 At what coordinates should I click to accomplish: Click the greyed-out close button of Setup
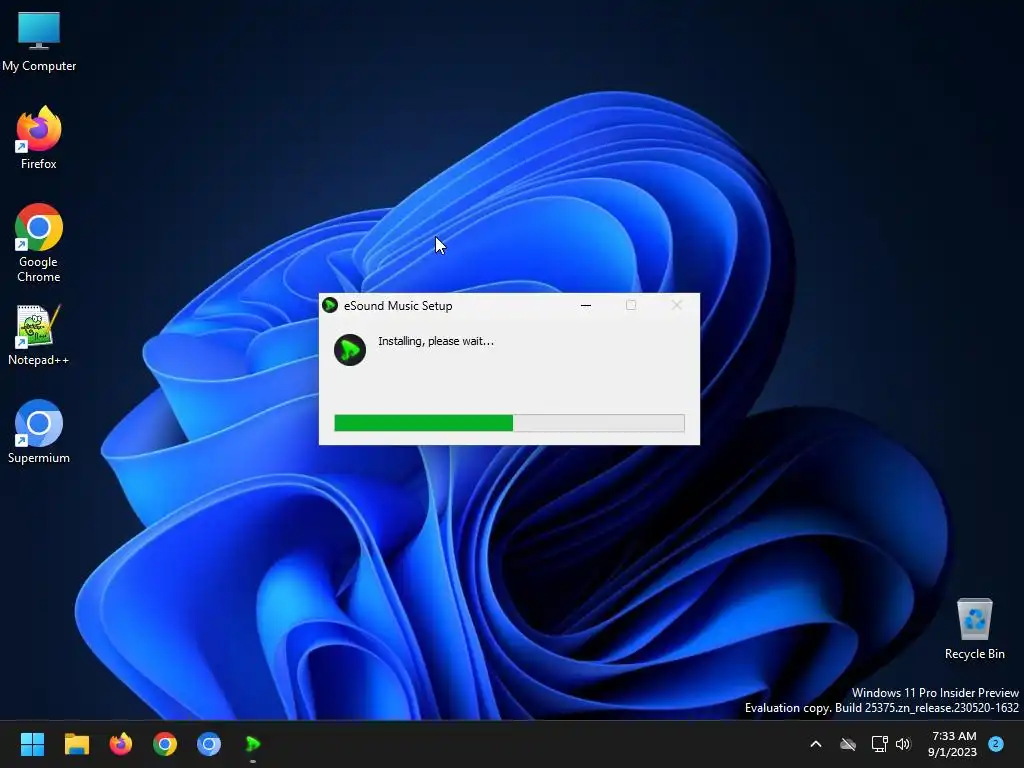(677, 305)
